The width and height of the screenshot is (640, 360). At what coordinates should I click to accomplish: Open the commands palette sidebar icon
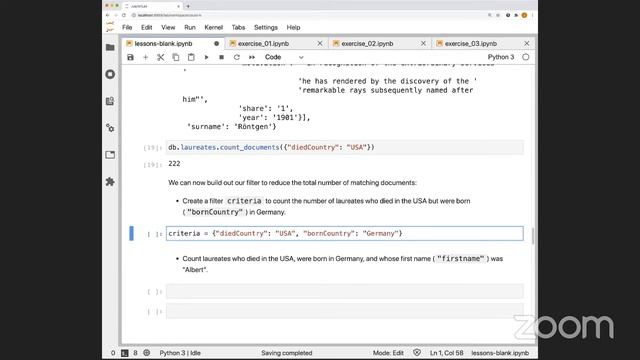[110, 101]
